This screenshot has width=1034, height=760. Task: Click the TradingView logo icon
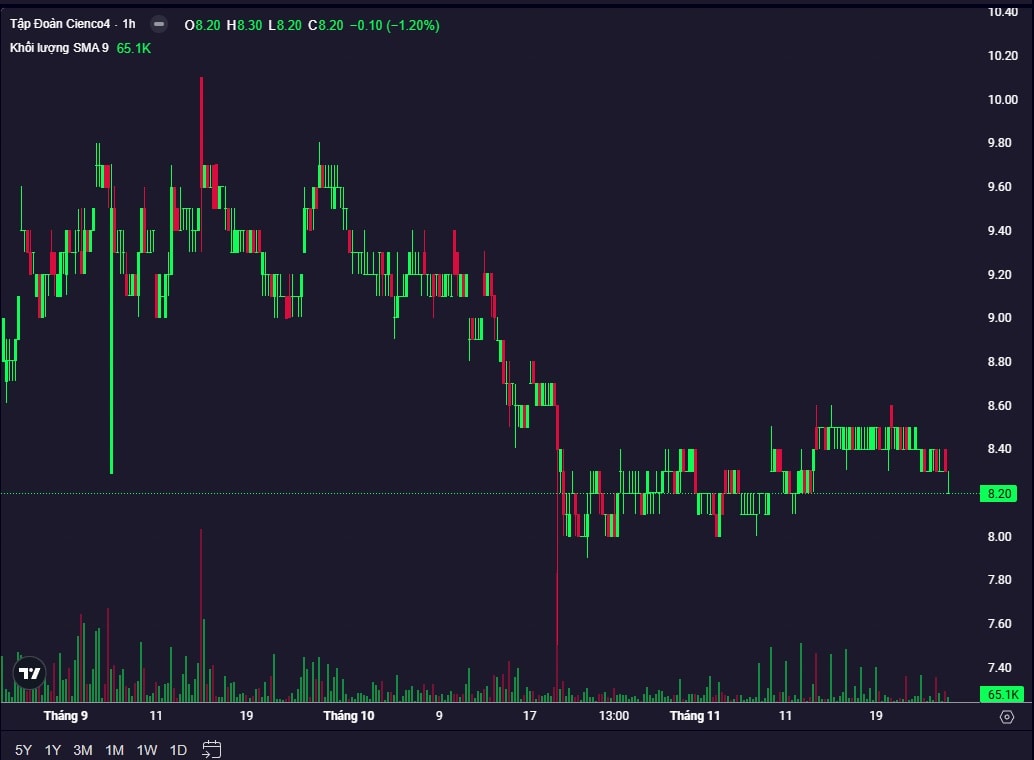[30, 674]
